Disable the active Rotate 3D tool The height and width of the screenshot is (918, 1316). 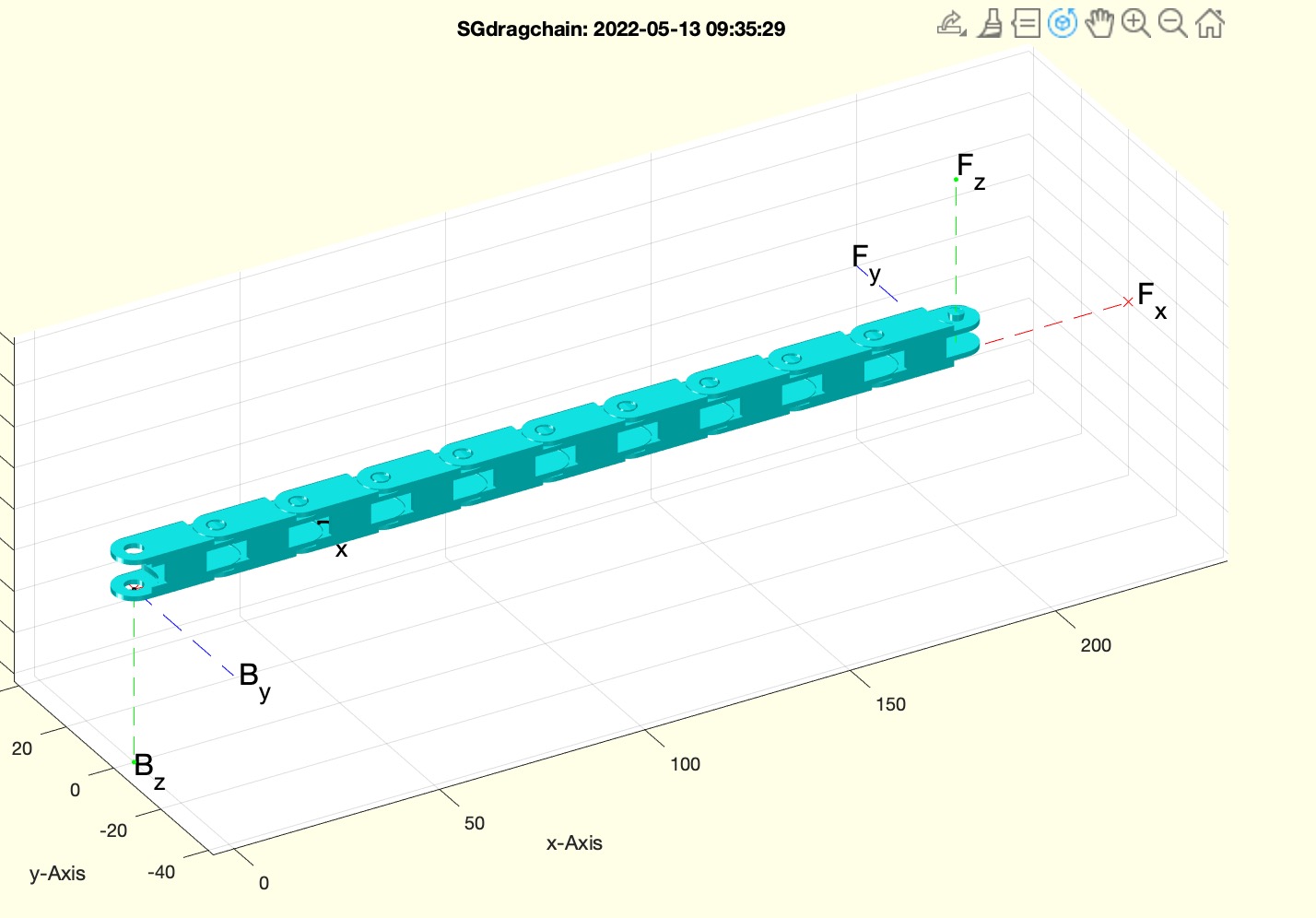(1063, 23)
